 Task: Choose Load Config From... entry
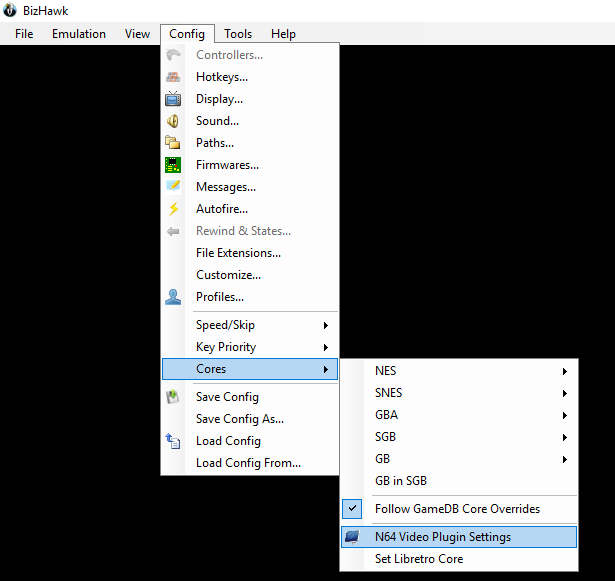click(x=248, y=463)
